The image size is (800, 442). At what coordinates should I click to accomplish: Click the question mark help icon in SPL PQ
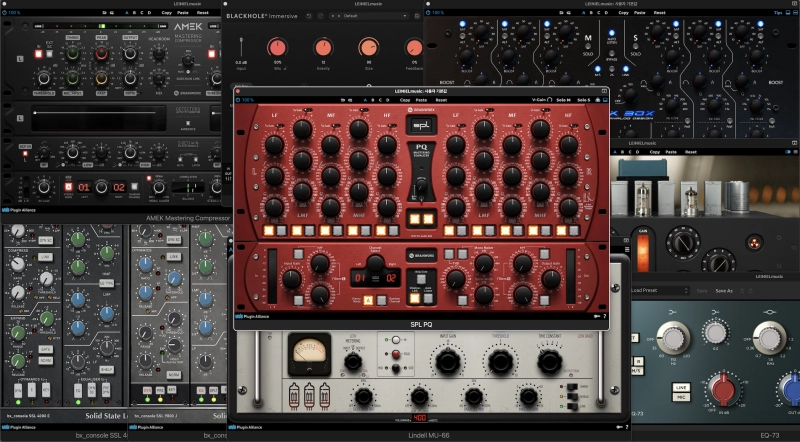click(x=604, y=315)
